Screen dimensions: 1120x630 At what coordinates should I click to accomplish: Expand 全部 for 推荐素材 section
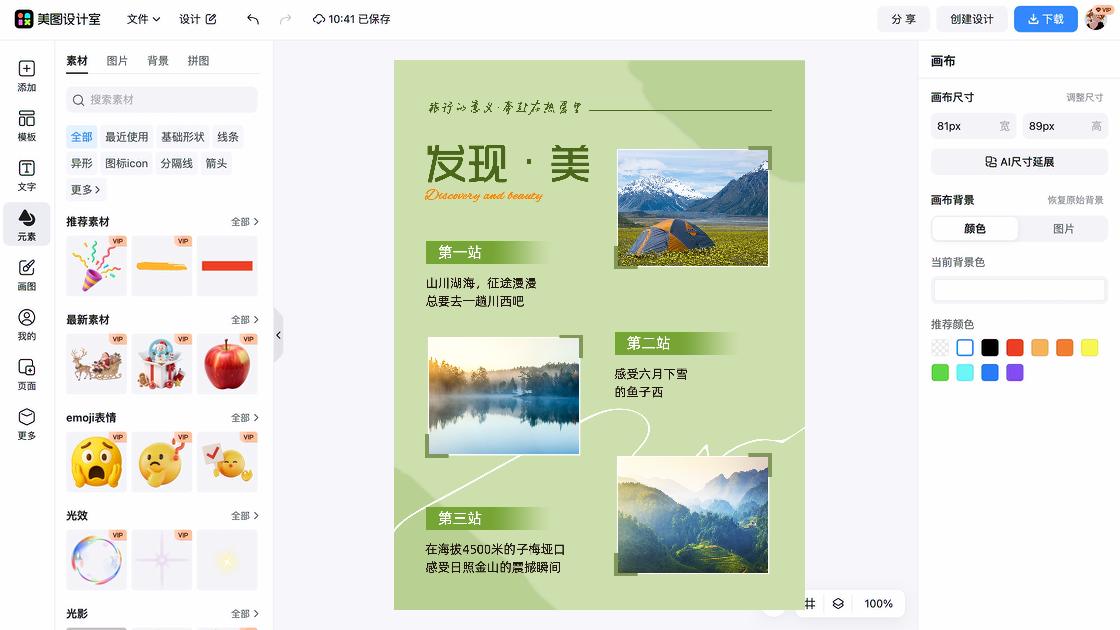tap(244, 222)
